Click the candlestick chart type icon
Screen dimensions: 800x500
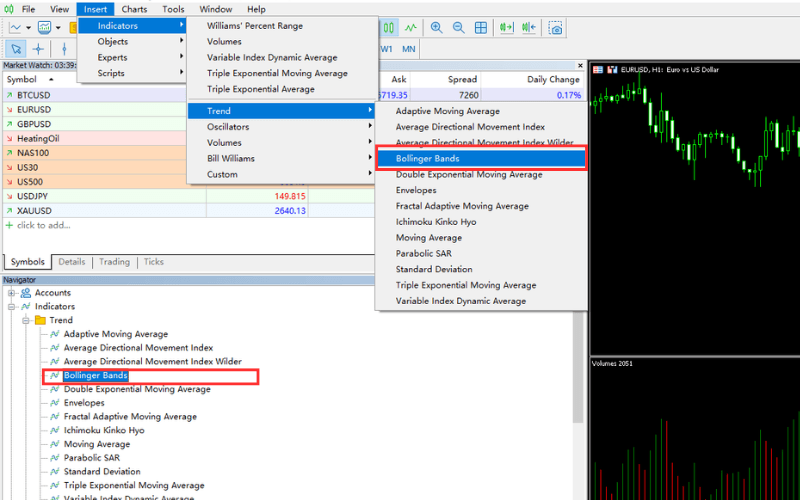coord(388,28)
